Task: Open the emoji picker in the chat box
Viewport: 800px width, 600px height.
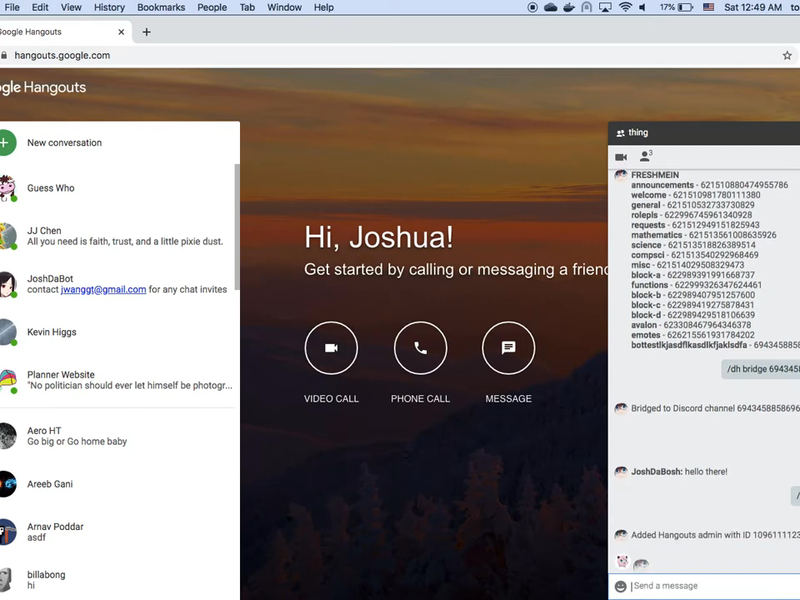Action: [620, 586]
